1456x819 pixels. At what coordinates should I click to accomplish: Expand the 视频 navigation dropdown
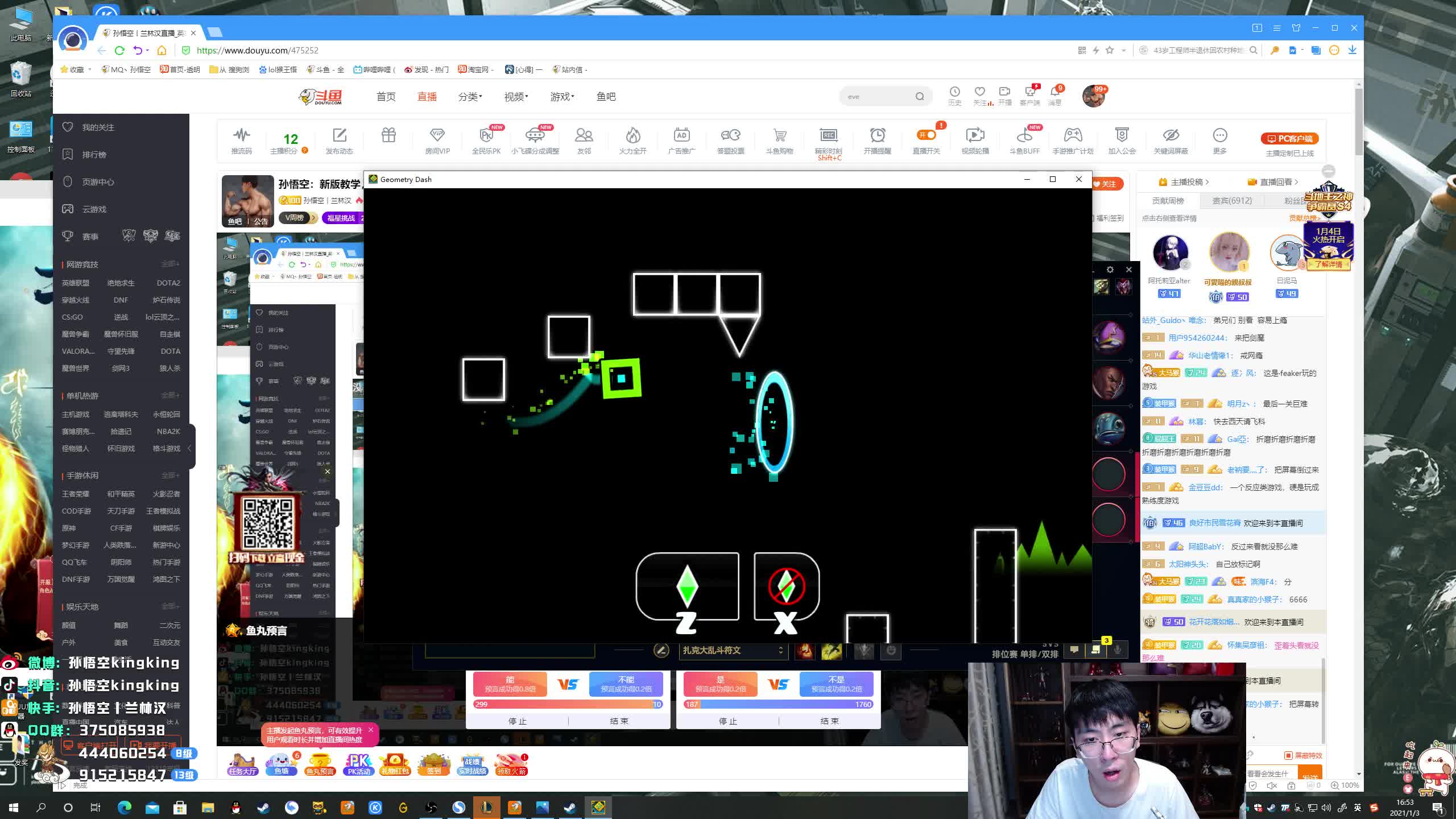point(516,97)
